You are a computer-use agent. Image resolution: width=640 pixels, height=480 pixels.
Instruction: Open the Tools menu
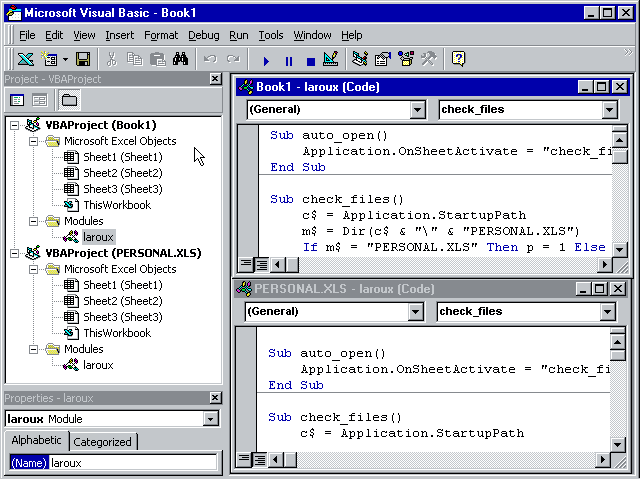[271, 36]
